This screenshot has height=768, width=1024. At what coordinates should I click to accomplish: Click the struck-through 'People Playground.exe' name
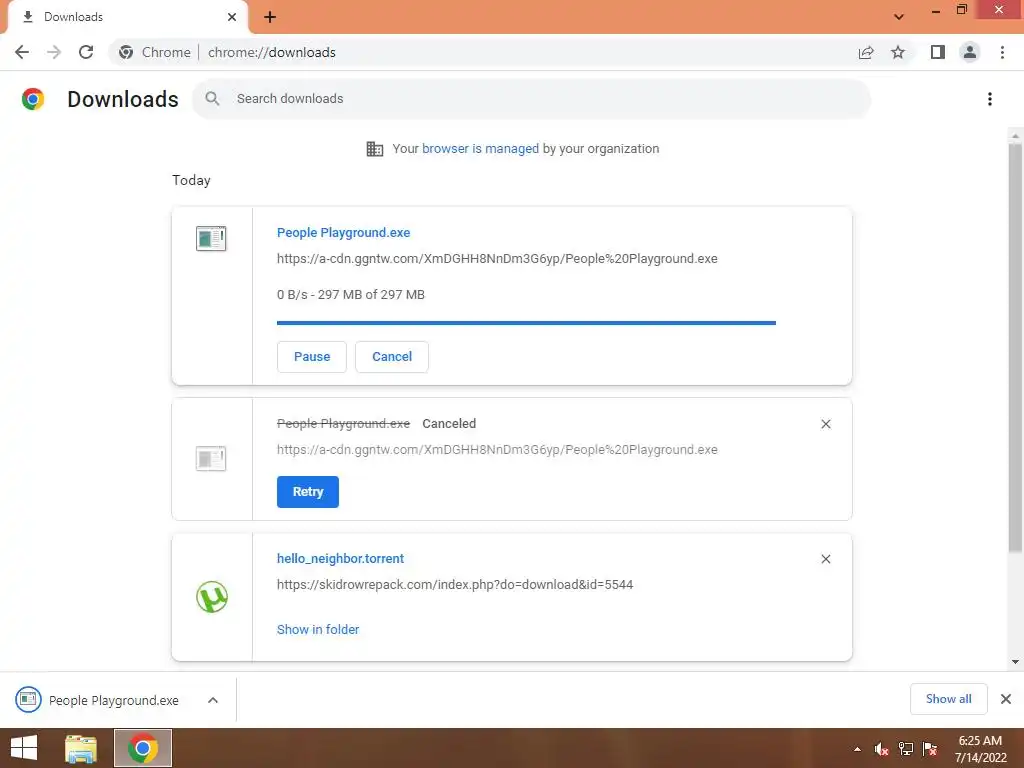pyautogui.click(x=344, y=424)
